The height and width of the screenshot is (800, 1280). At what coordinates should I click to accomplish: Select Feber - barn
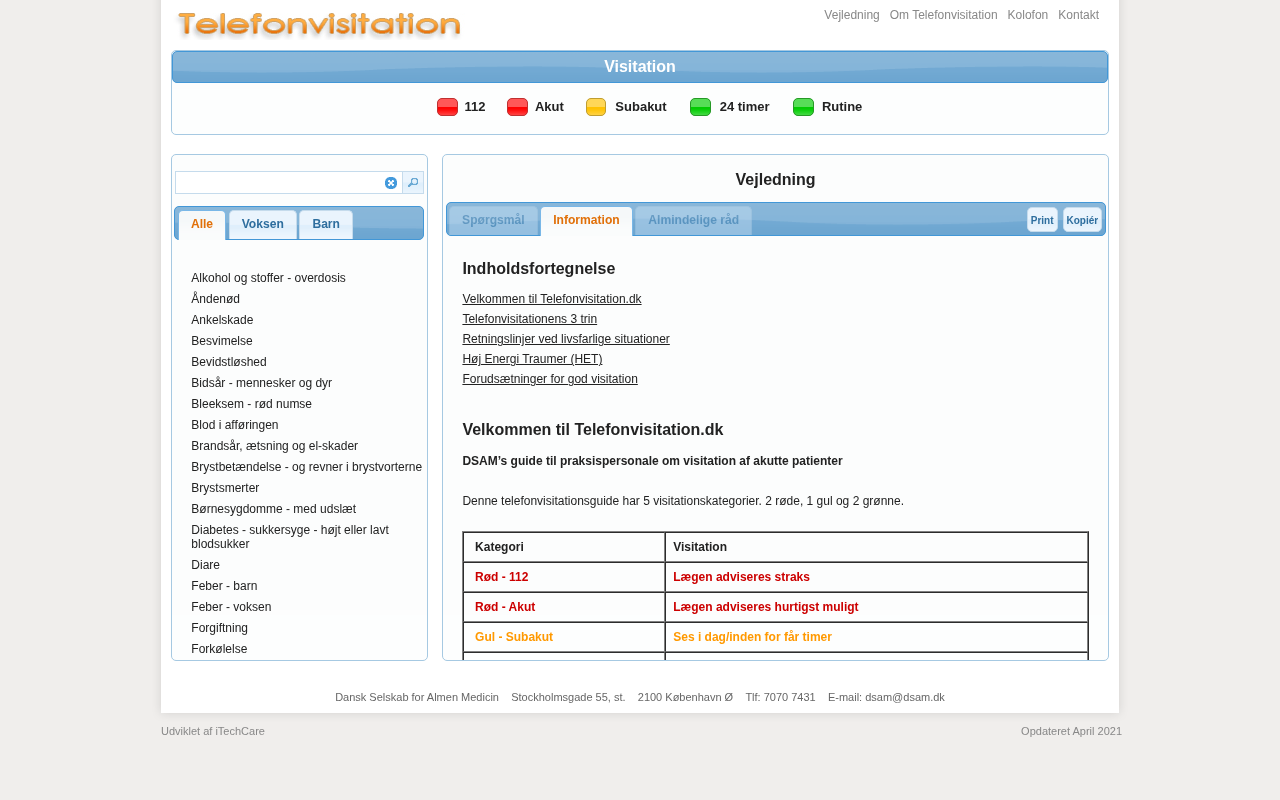(224, 586)
